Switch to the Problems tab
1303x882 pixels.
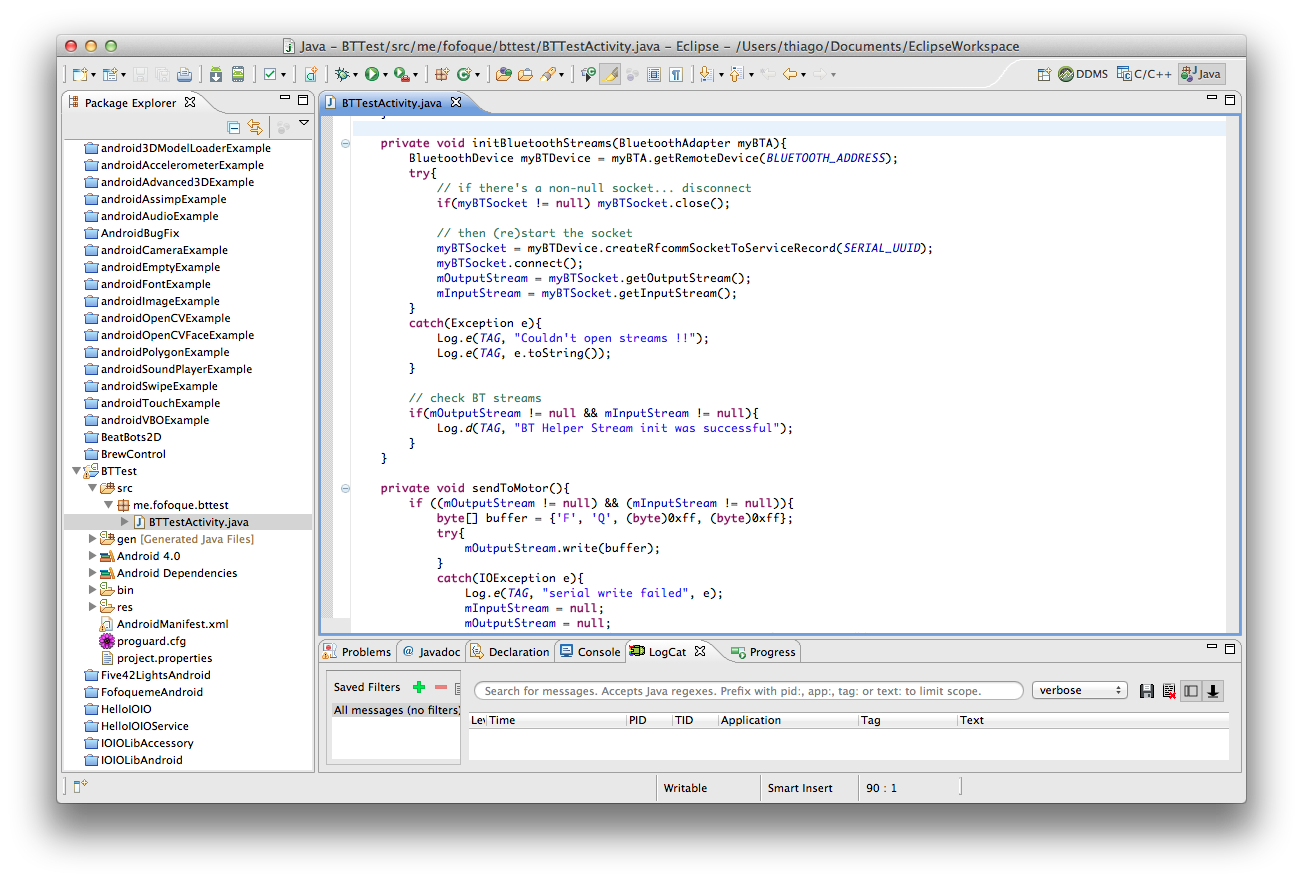tap(358, 652)
